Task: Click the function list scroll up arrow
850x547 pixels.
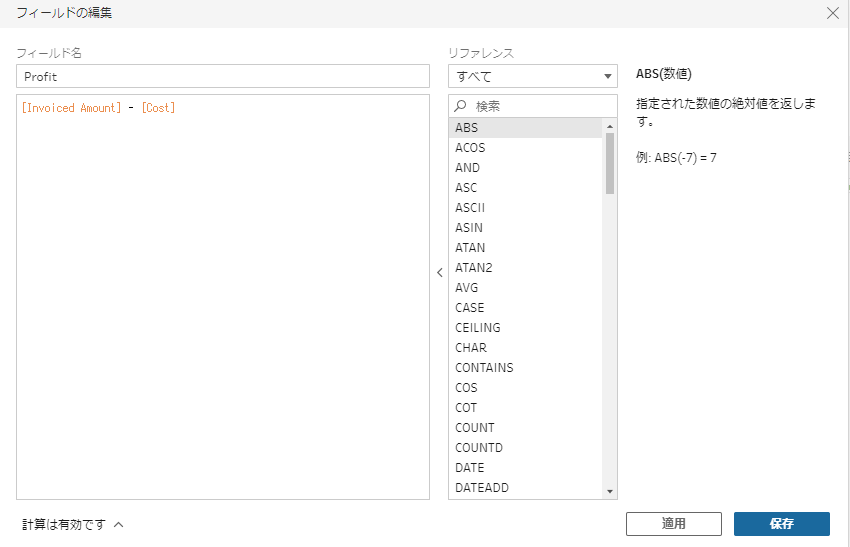Action: click(610, 126)
